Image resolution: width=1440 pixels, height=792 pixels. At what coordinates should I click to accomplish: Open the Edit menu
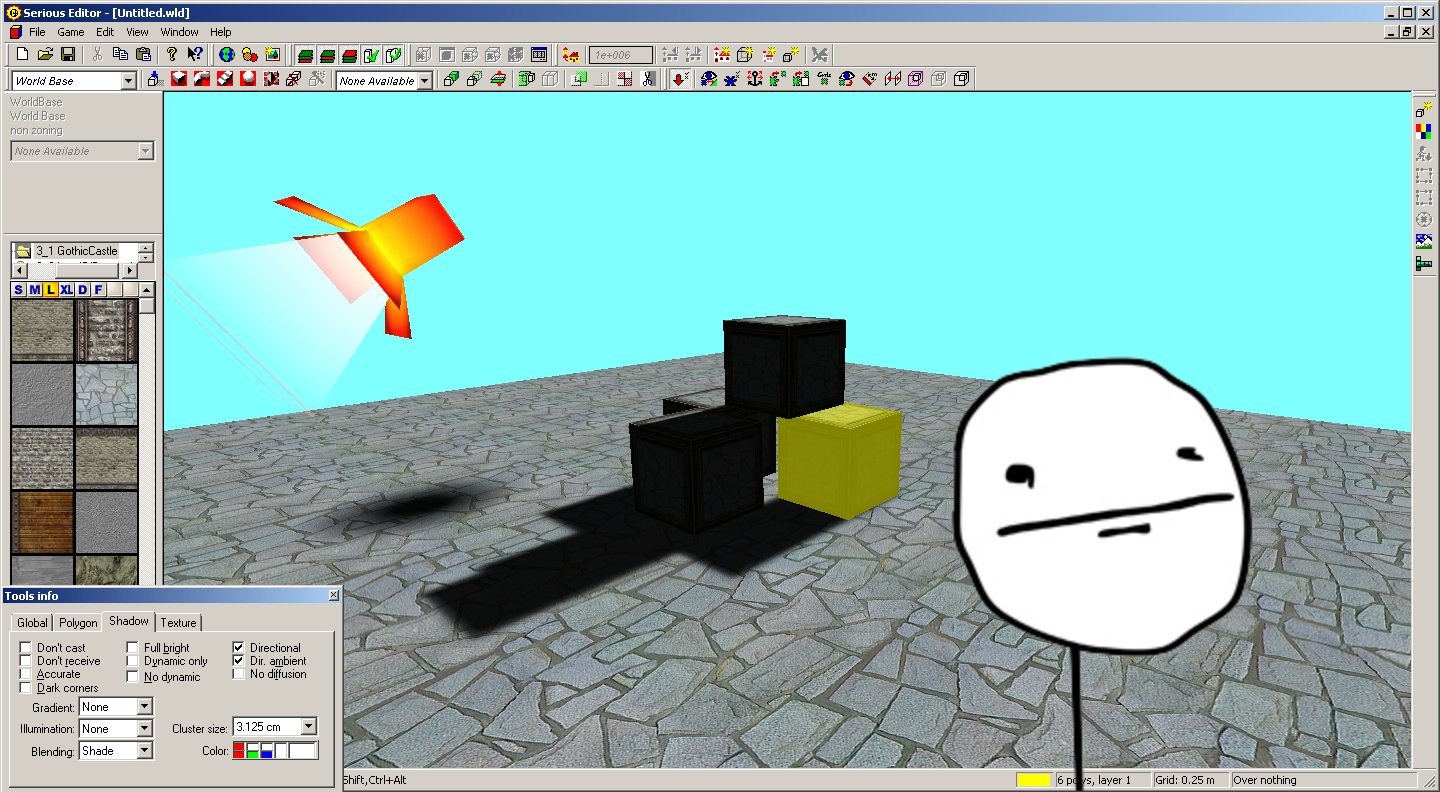[x=105, y=32]
